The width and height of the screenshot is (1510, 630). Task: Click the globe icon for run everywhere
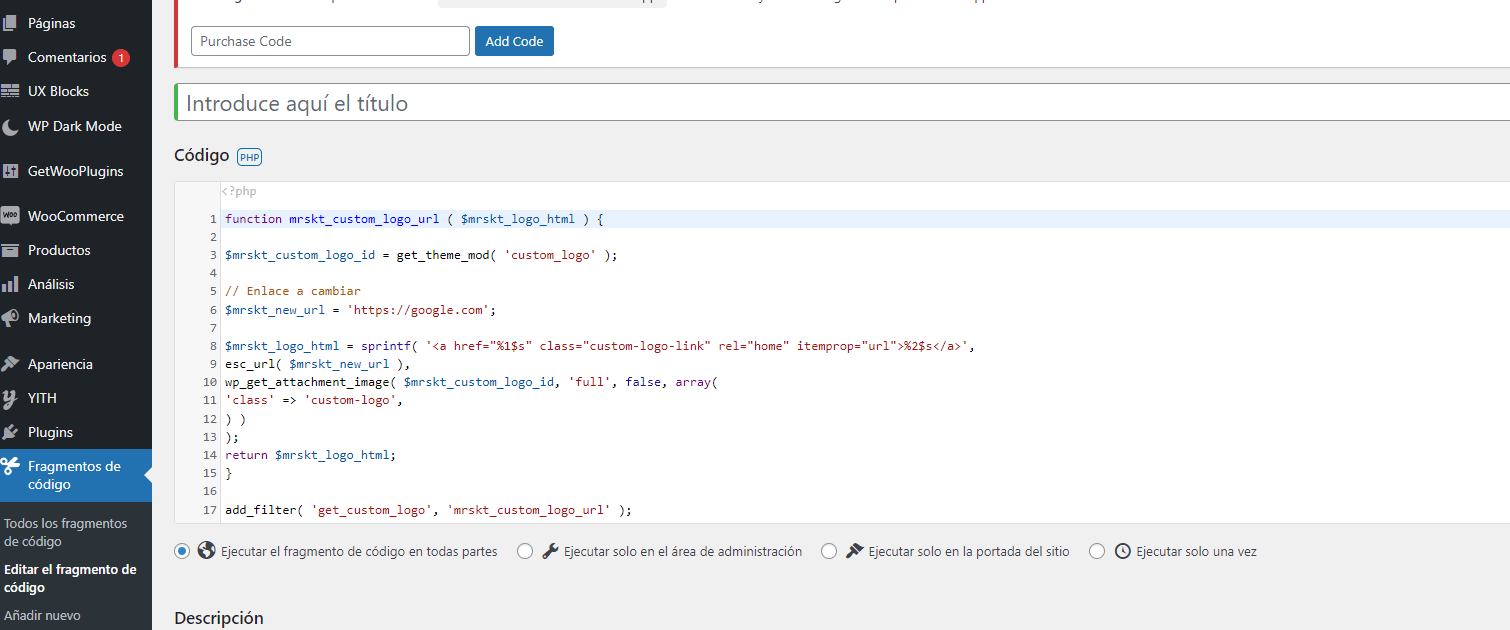(207, 551)
